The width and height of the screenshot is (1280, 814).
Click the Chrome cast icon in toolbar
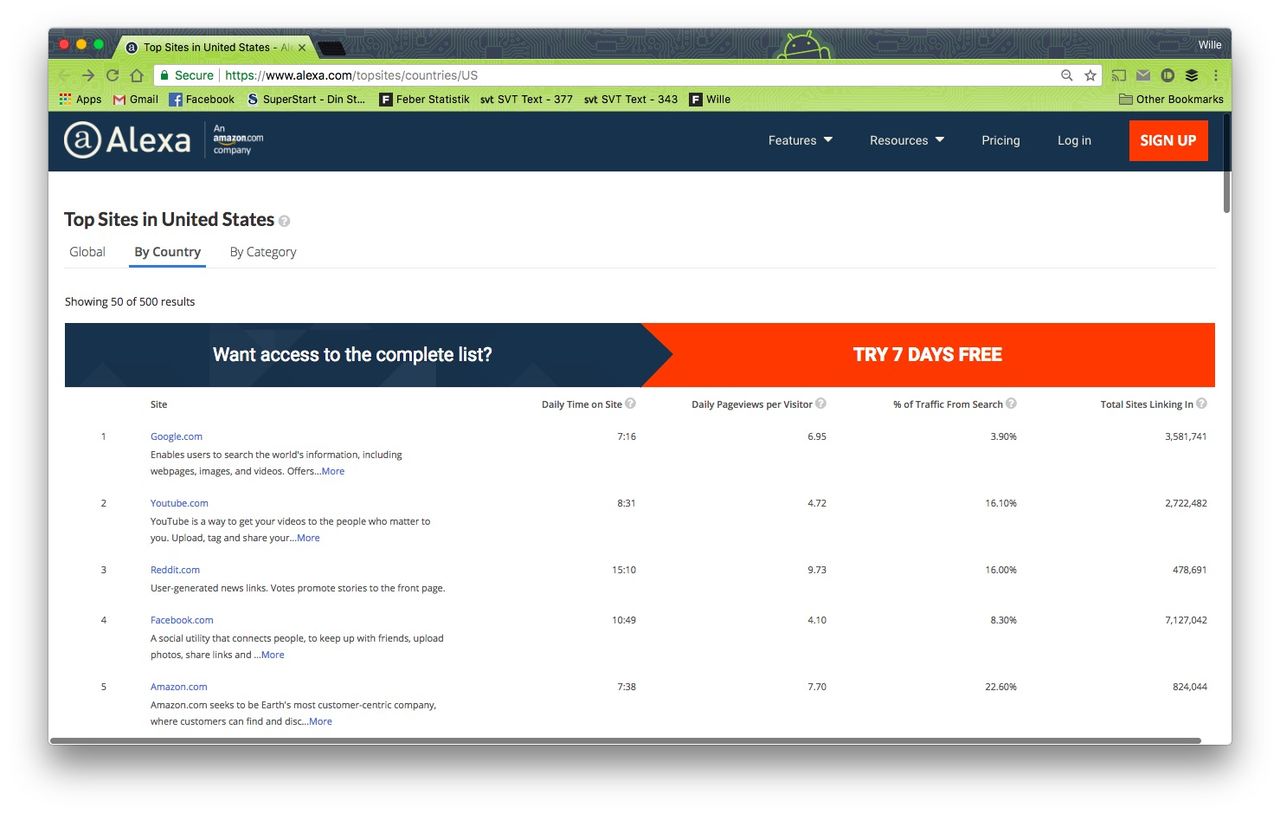(1119, 75)
